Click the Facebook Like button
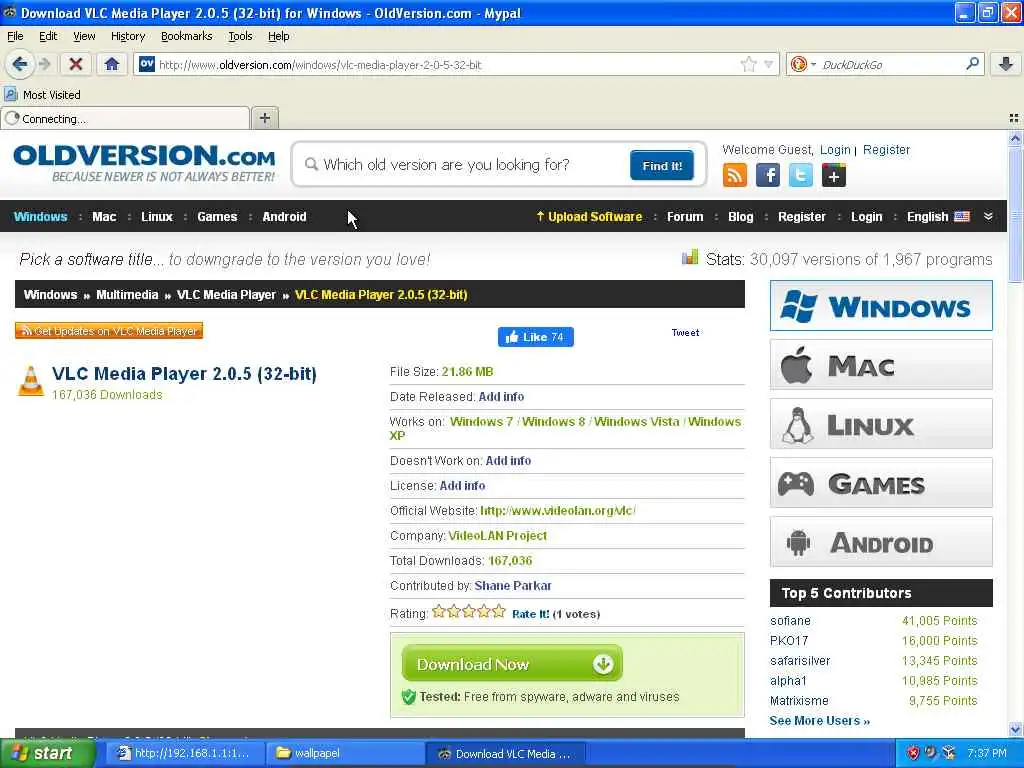Image resolution: width=1024 pixels, height=768 pixels. click(536, 337)
